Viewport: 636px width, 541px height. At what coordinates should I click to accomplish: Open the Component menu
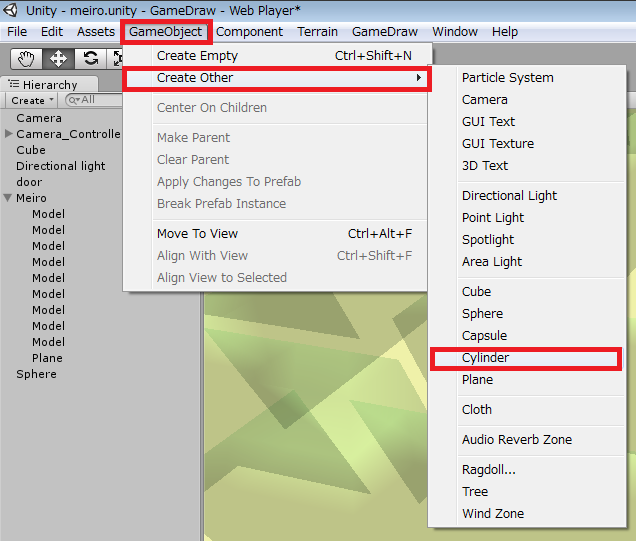coord(249,32)
